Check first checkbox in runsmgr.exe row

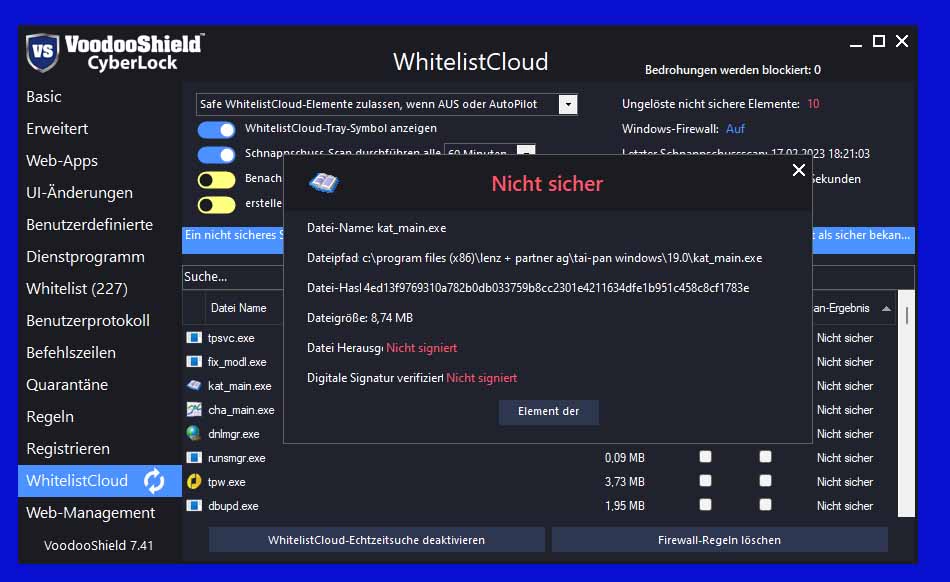tap(705, 457)
